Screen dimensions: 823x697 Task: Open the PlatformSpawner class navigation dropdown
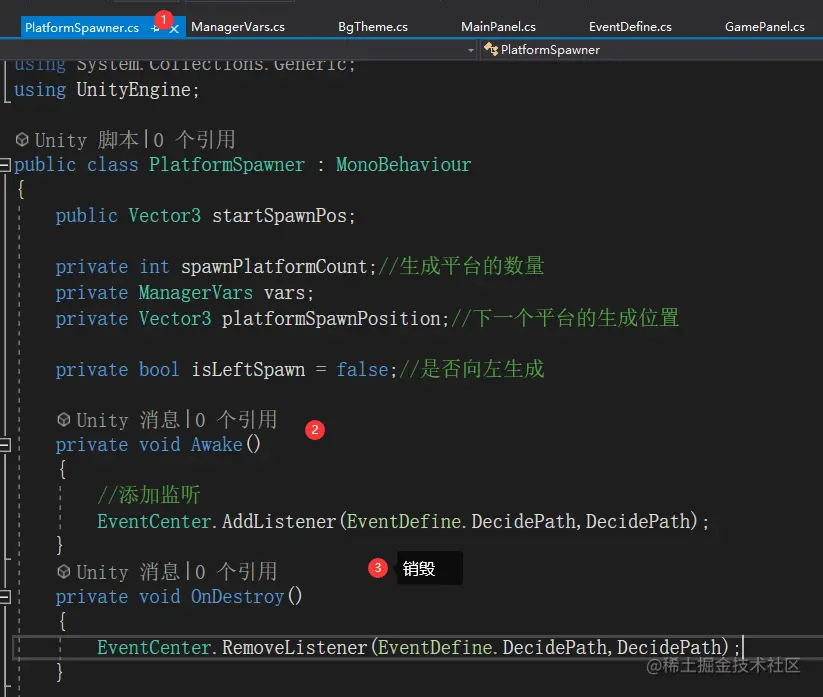click(651, 50)
